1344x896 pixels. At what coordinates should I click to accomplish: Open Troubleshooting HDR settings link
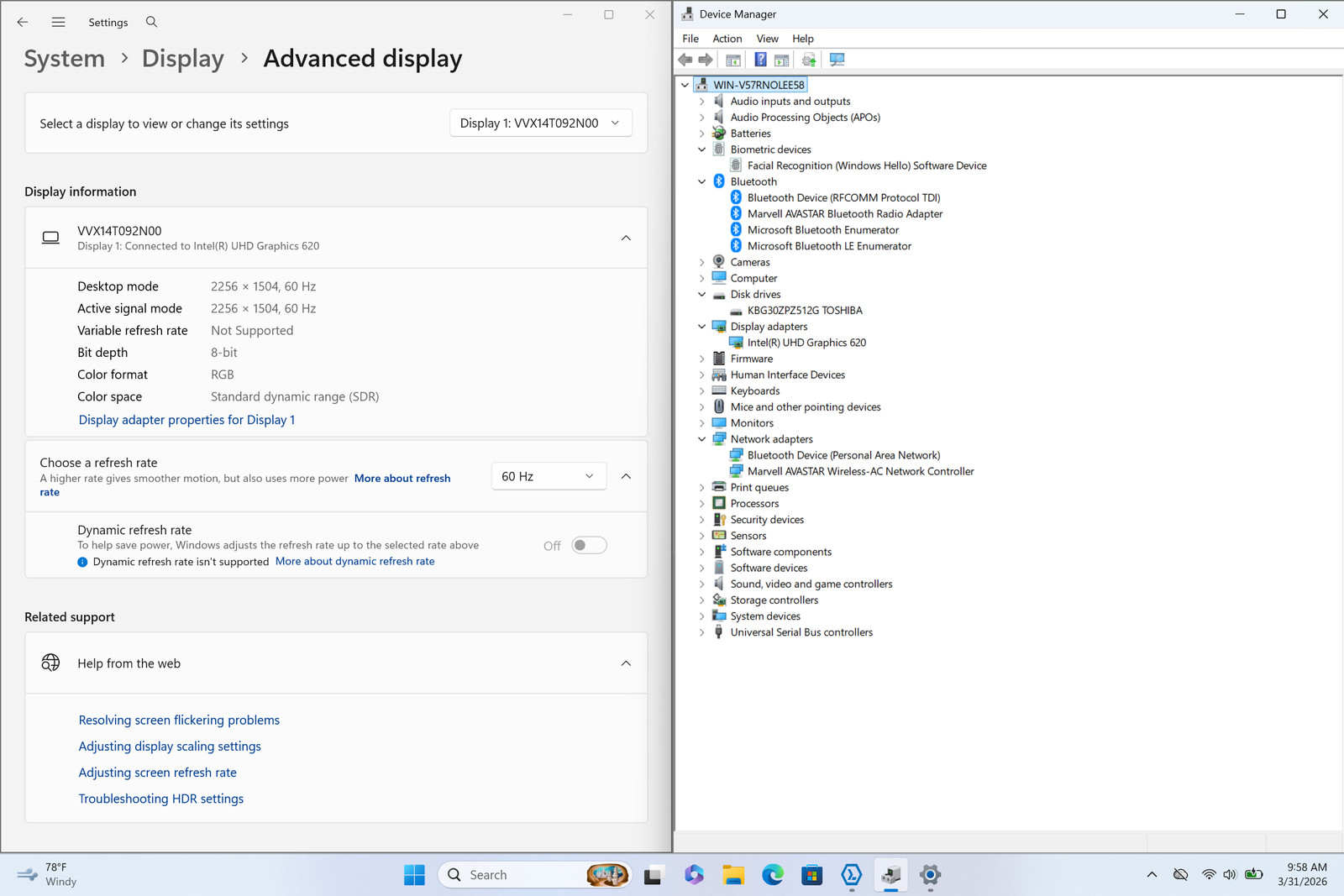click(161, 799)
